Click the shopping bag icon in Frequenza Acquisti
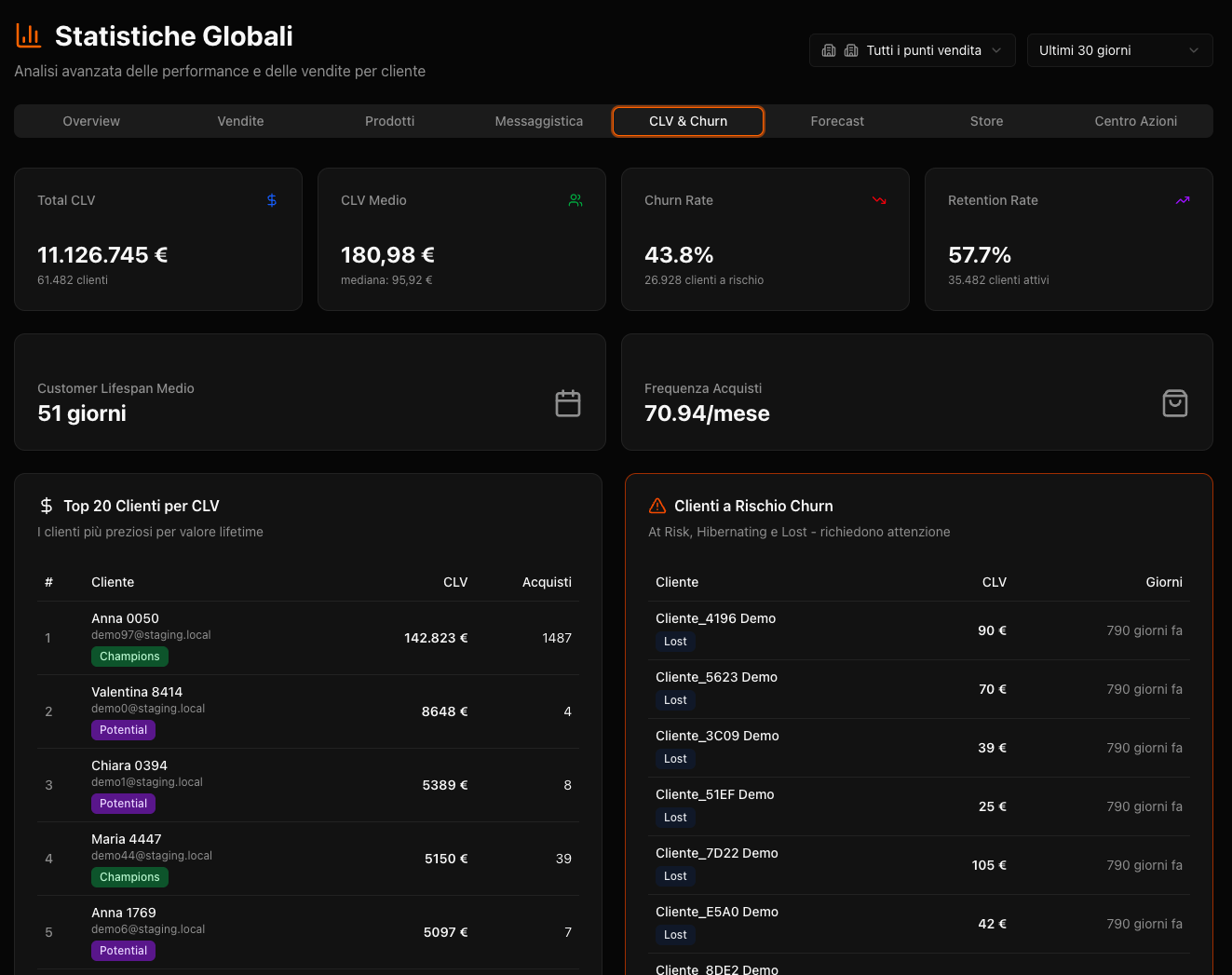Viewport: 1232px width, 975px height. (x=1175, y=403)
